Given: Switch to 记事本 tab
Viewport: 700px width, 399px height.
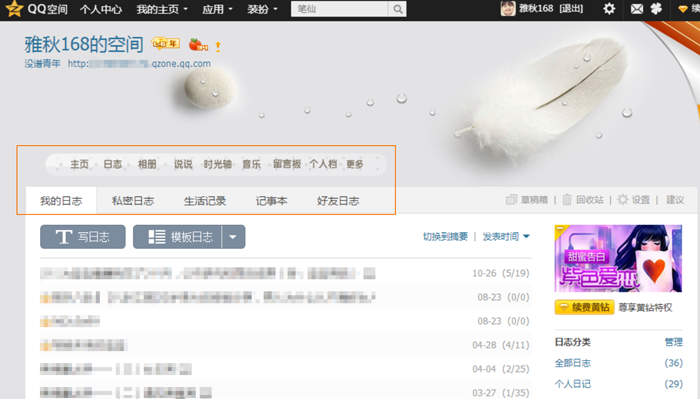Looking at the screenshot, I should click(271, 201).
